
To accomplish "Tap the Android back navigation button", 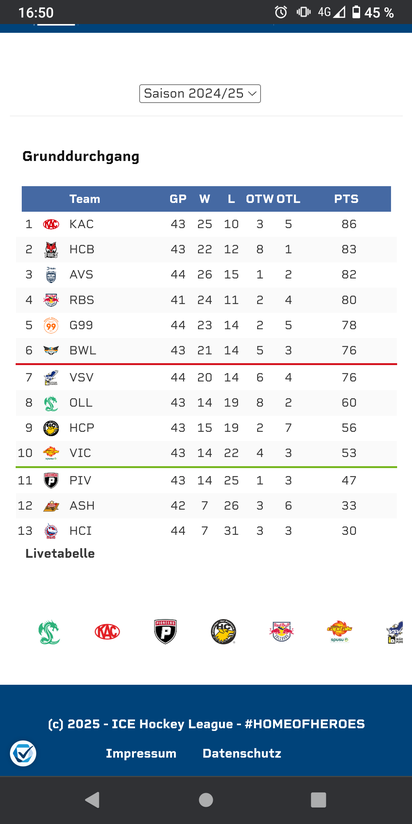I will tap(92, 800).
